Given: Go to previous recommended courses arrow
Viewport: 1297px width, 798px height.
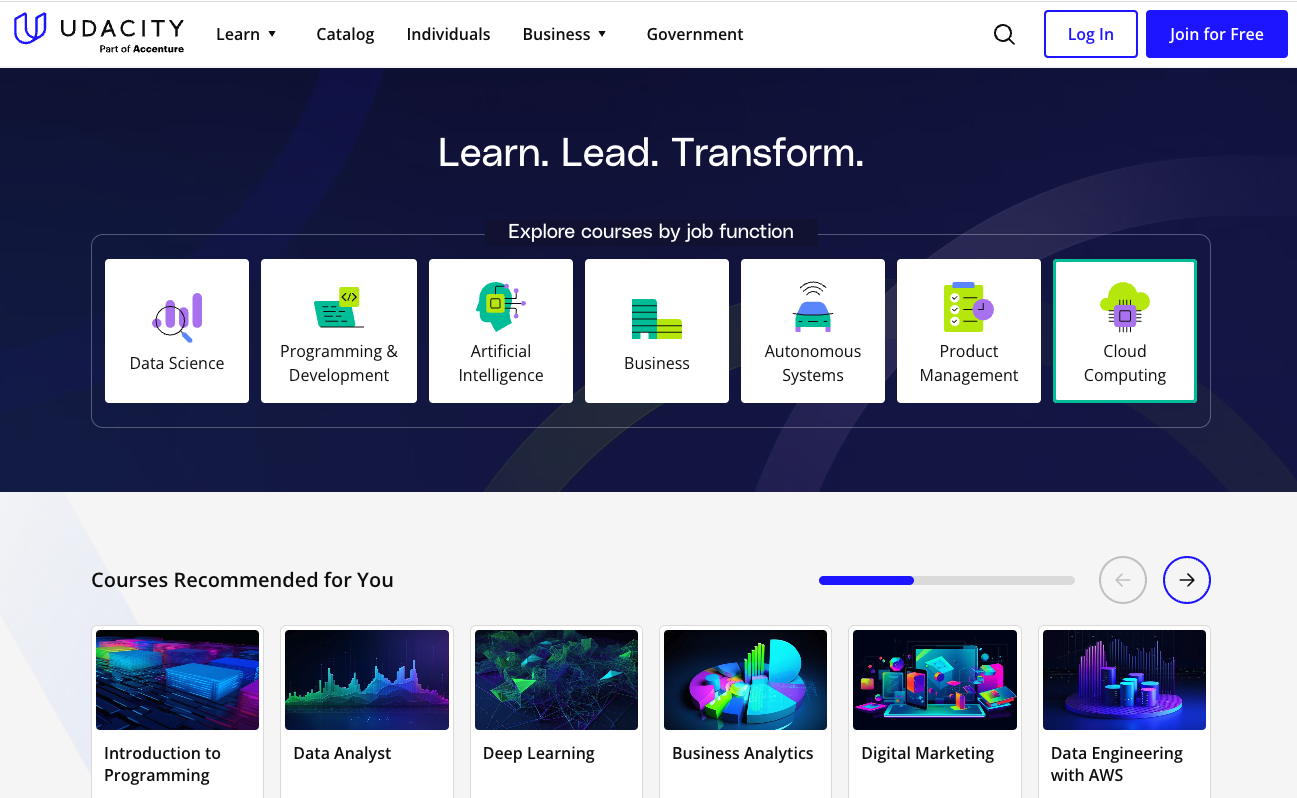Looking at the screenshot, I should 1122,580.
